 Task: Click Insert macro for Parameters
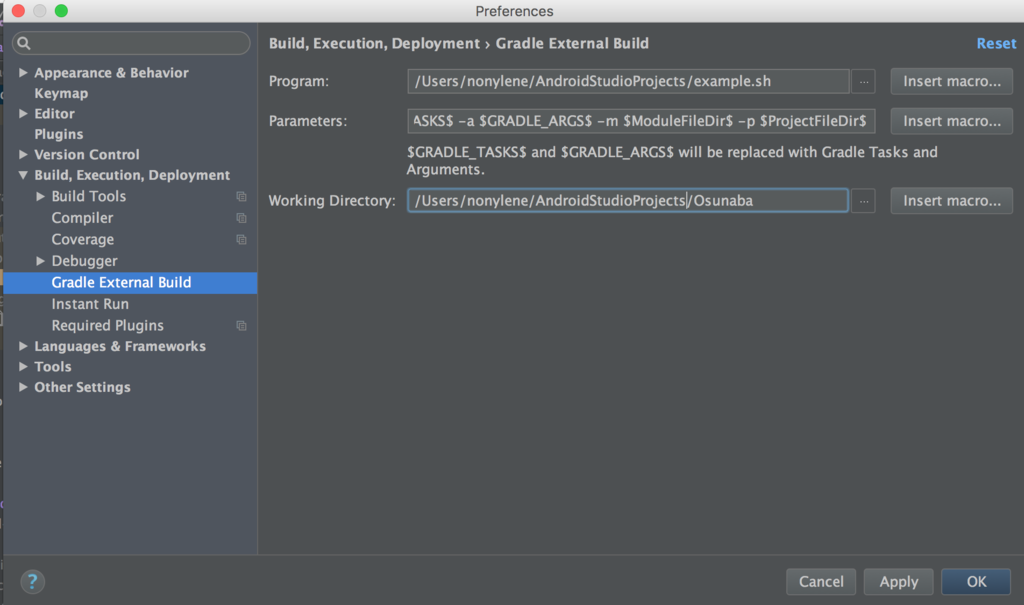pos(952,122)
